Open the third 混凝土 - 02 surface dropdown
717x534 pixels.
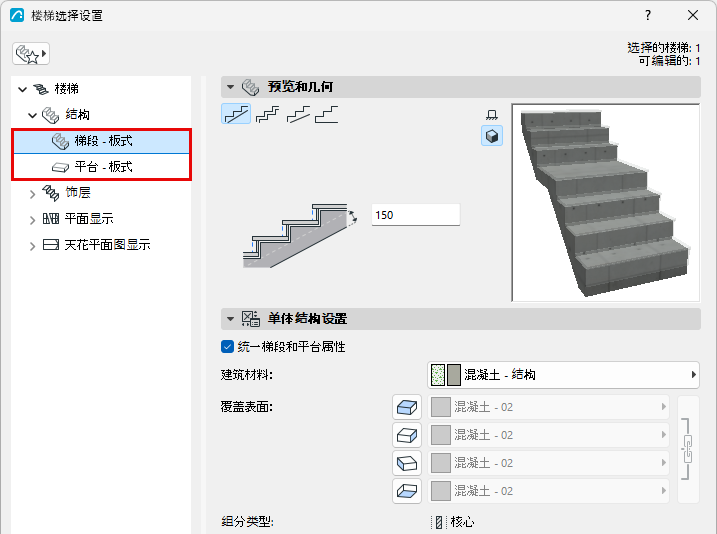[548, 463]
